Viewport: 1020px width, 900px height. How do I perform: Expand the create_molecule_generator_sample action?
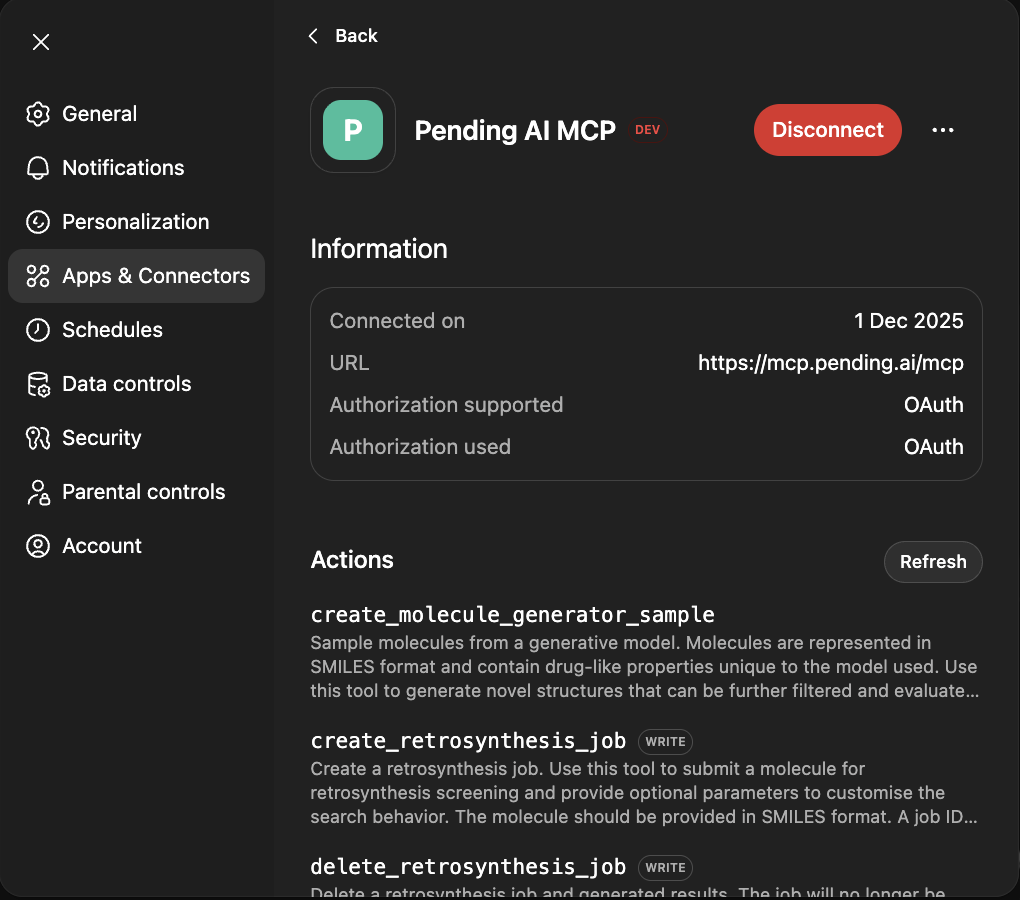coord(512,614)
